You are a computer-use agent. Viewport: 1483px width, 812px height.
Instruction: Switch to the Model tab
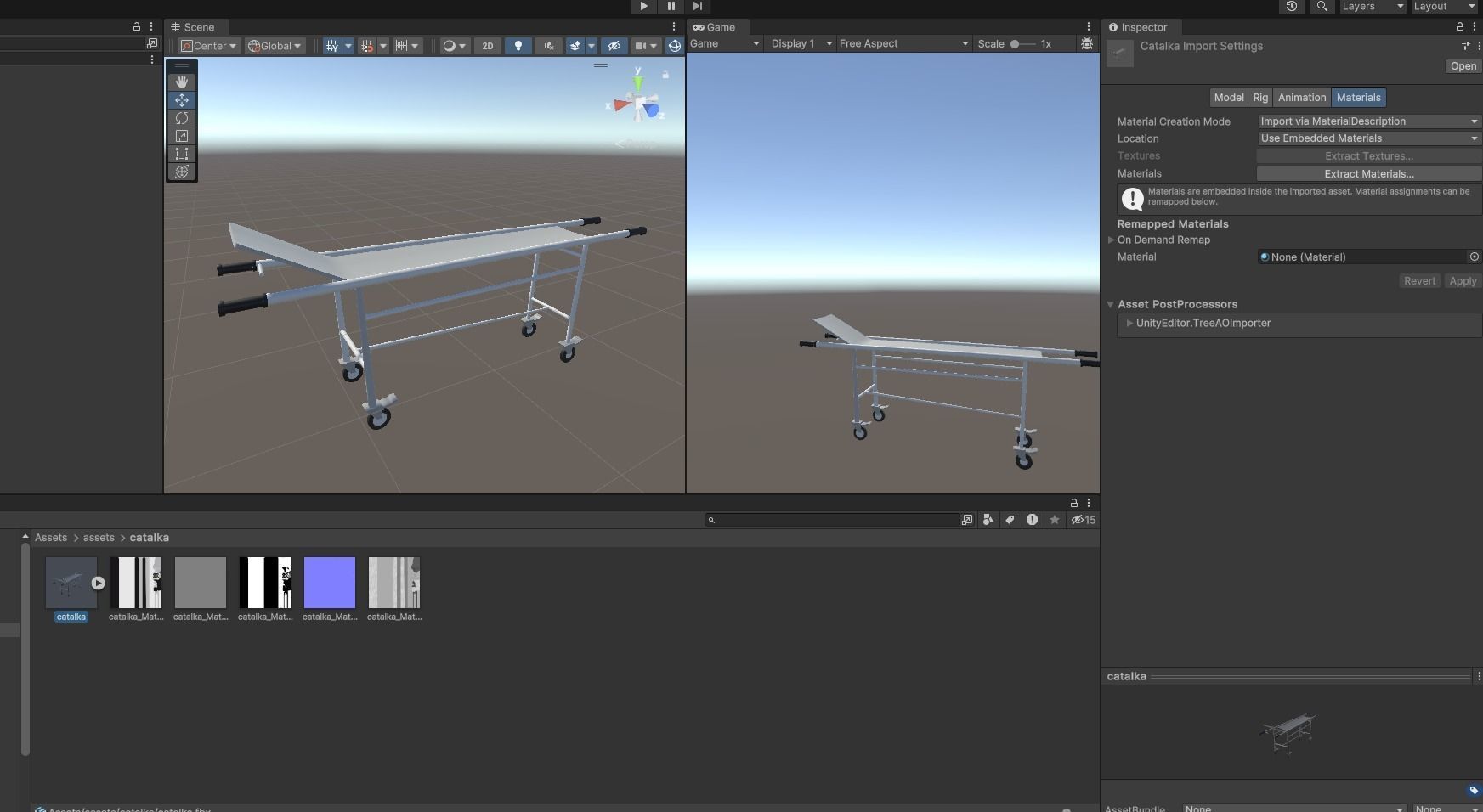coord(1228,98)
